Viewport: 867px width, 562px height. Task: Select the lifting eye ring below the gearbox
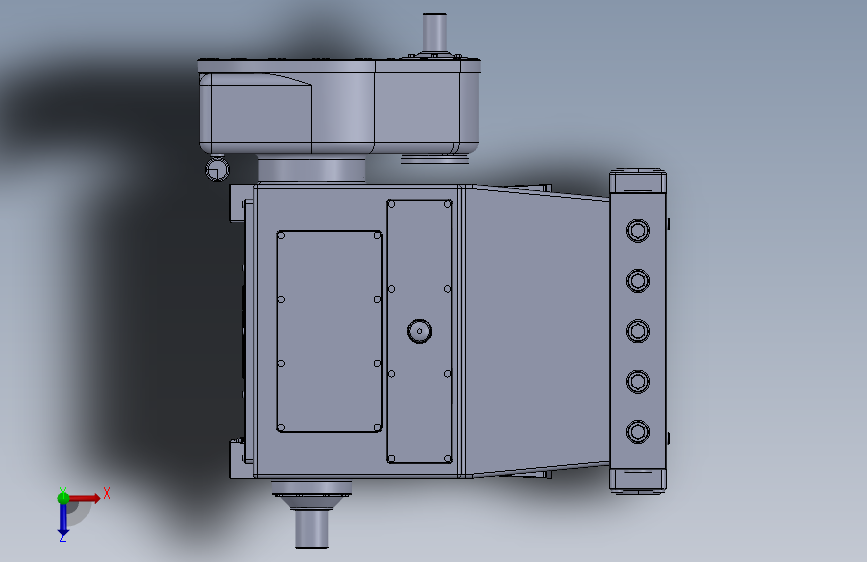click(x=217, y=169)
